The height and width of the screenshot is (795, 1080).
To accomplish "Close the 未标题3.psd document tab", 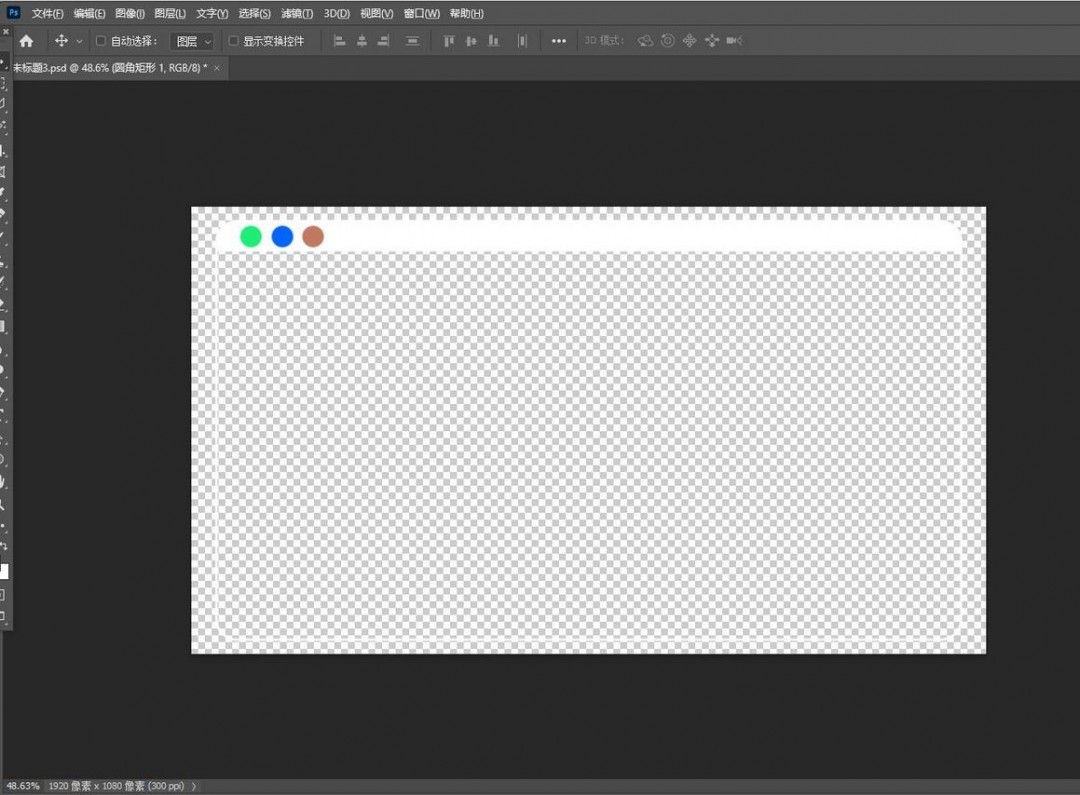I will click(x=217, y=67).
